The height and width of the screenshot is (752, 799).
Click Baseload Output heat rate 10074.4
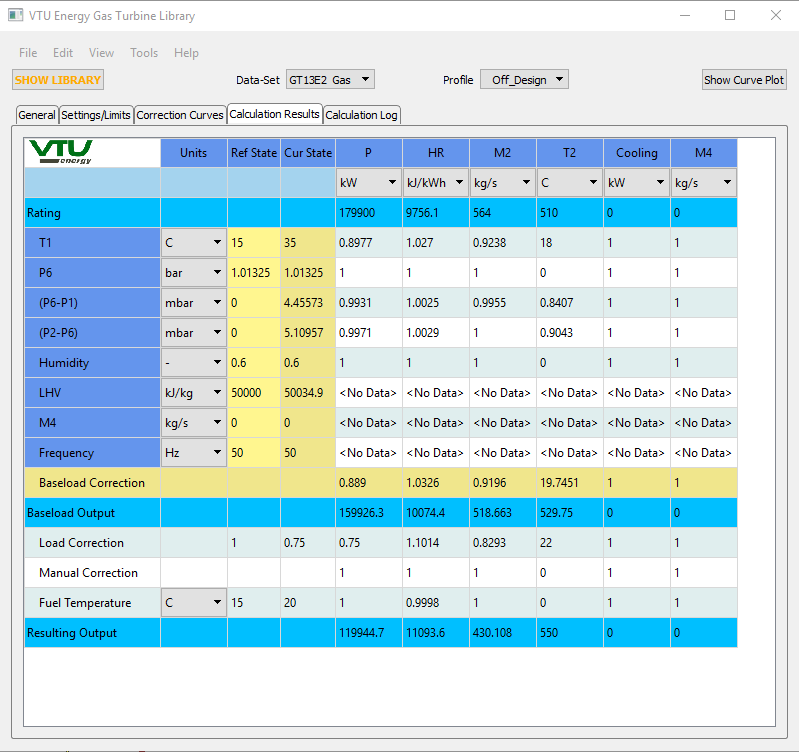tap(436, 513)
